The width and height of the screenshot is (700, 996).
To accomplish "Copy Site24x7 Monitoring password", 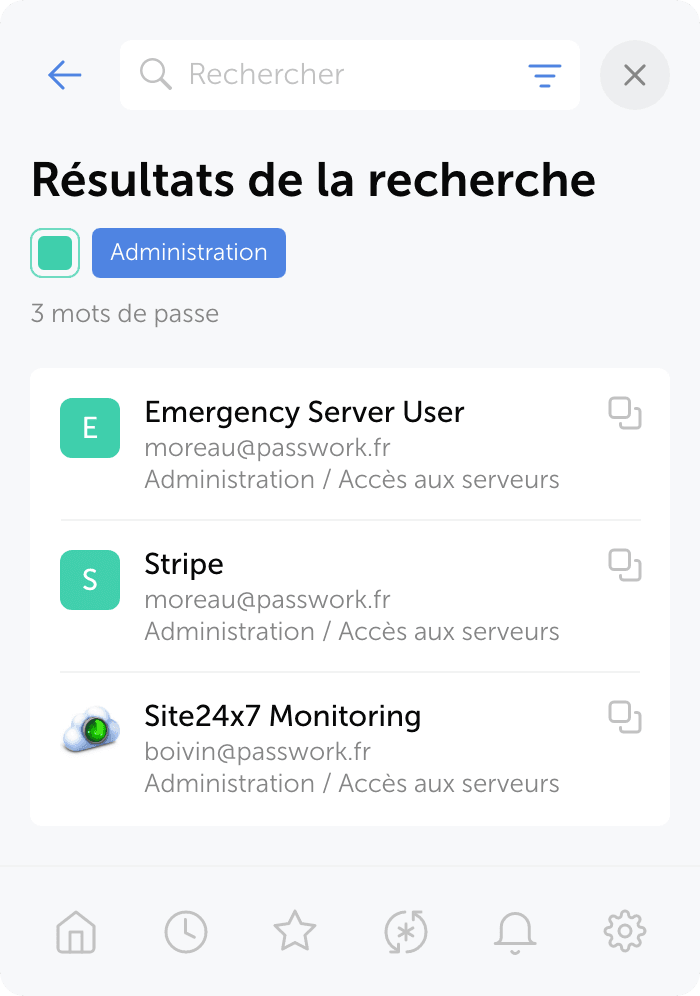I will coord(625,717).
